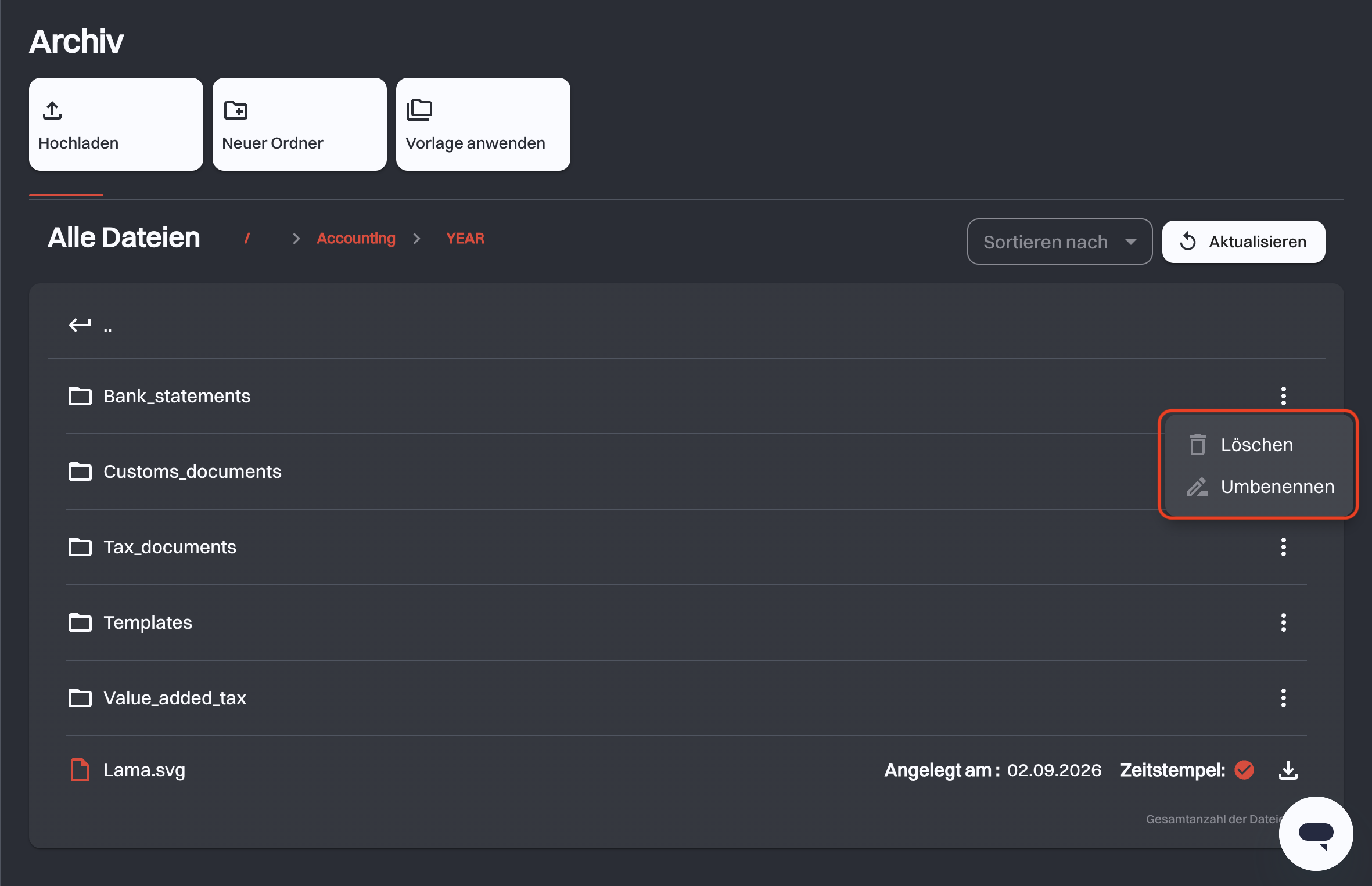Screen dimensions: 1372x886
Task: Click the folder icon next to Customs_documents
Action: 80,471
